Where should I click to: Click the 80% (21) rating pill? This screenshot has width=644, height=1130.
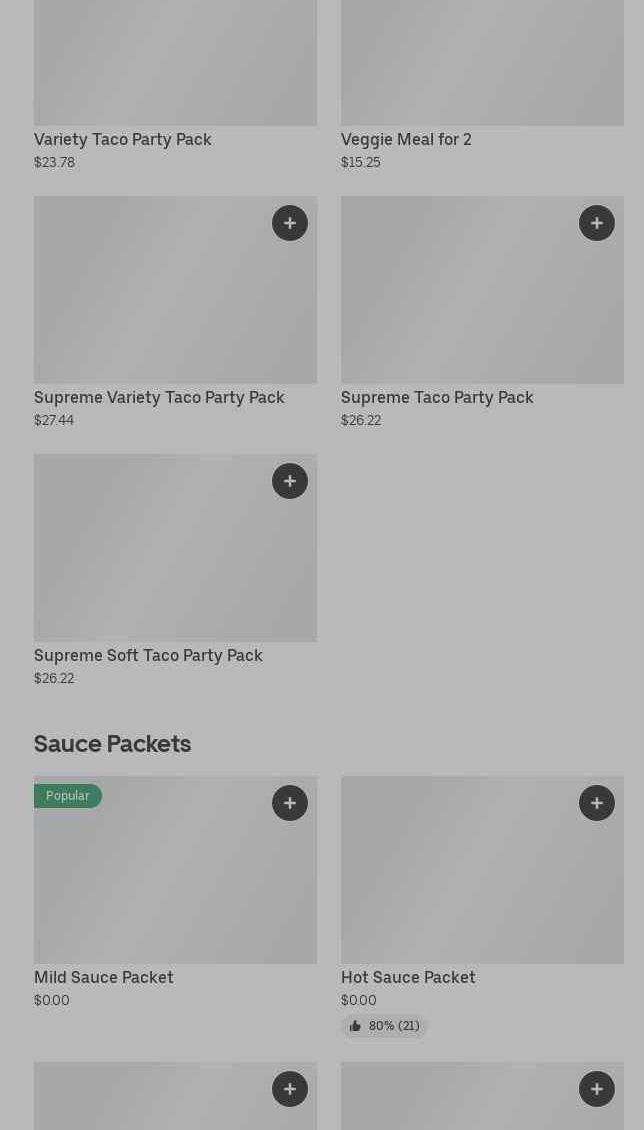point(385,1026)
